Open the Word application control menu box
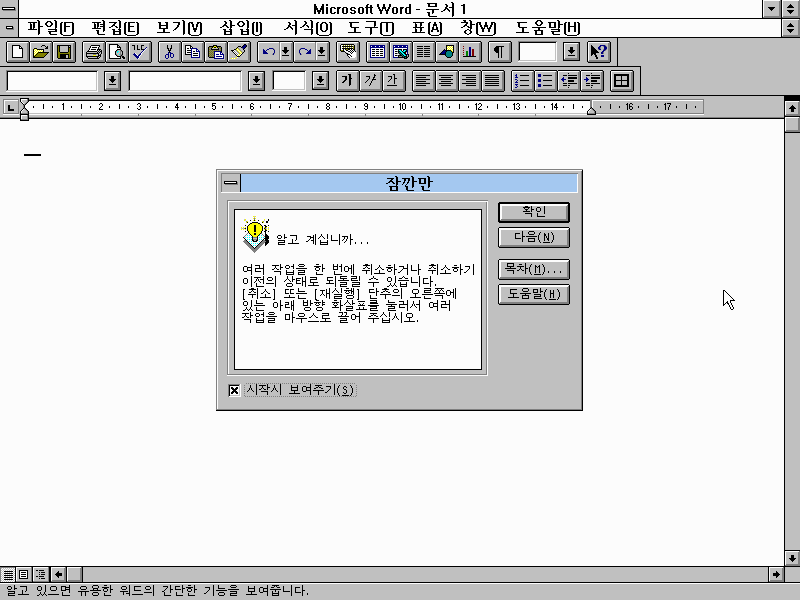This screenshot has width=800, height=600. point(9,9)
